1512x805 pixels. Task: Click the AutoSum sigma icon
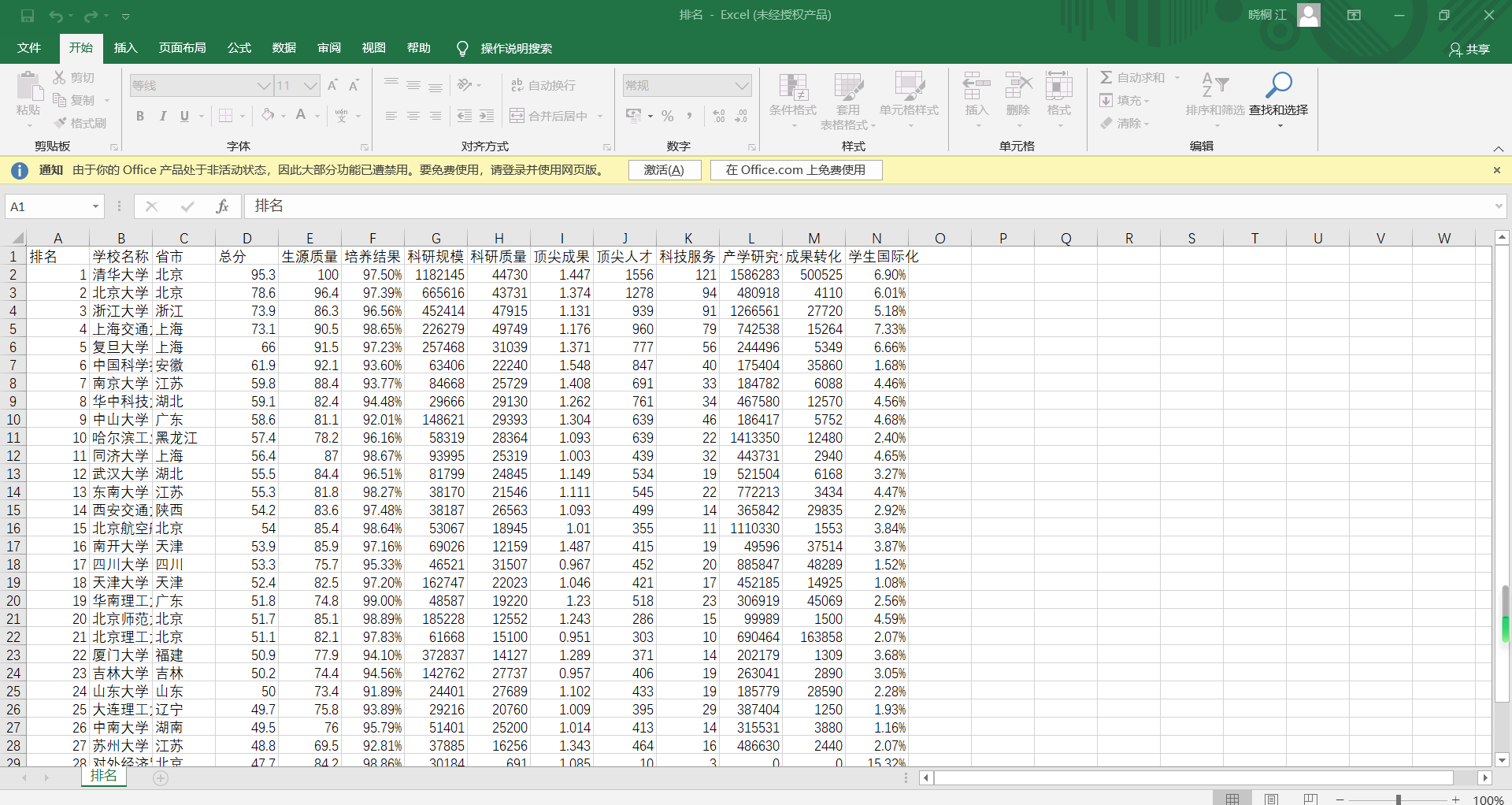click(x=1106, y=77)
